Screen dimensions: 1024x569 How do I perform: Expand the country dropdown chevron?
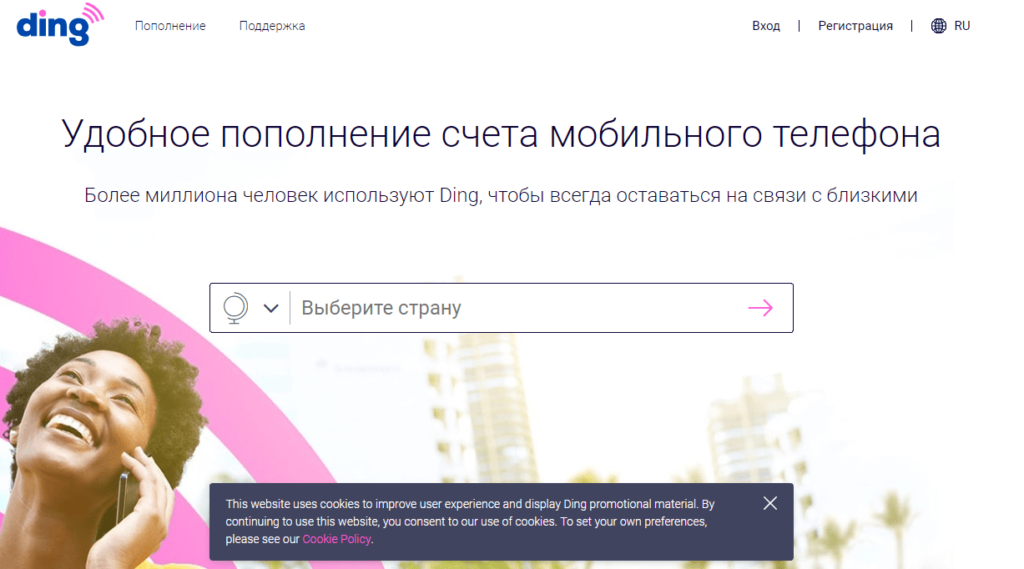(271, 308)
